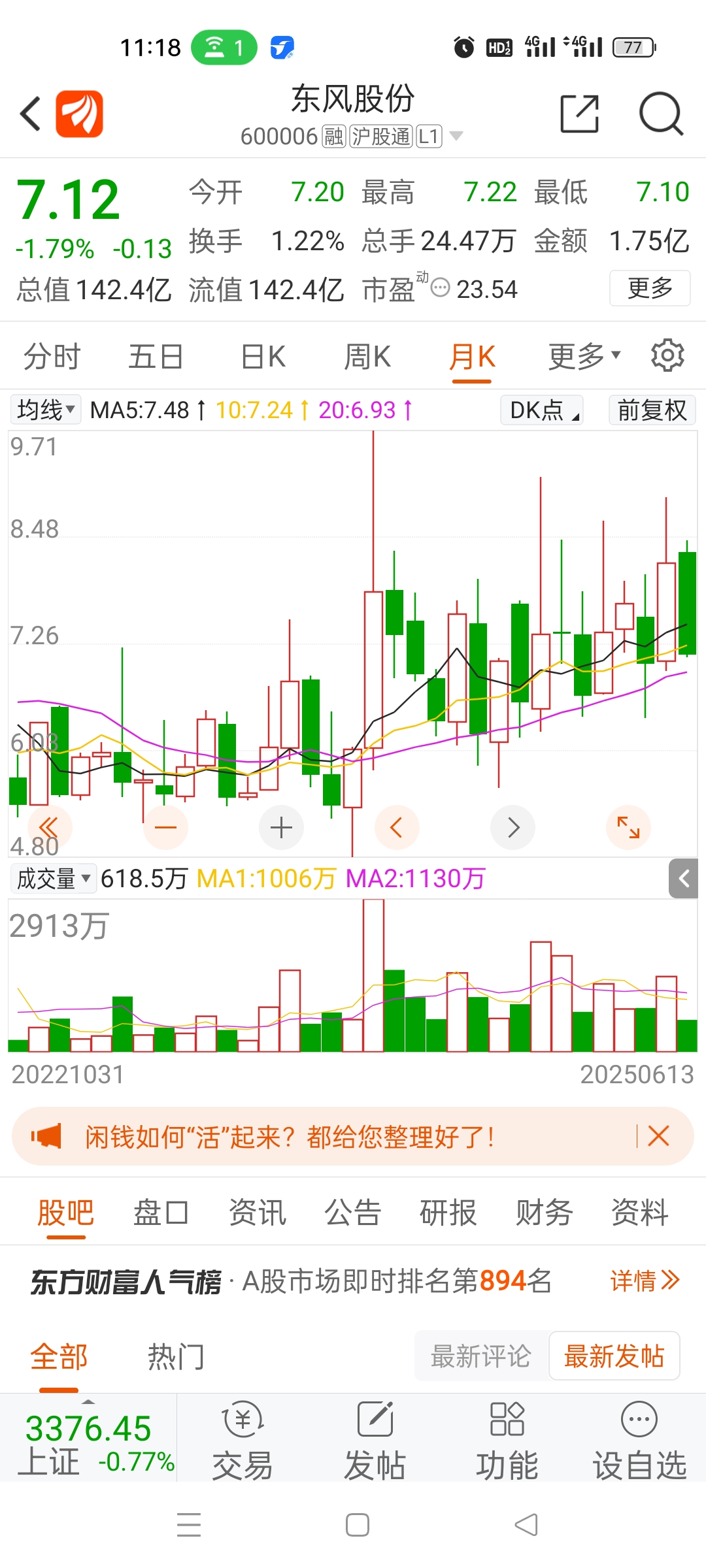The height and width of the screenshot is (1568, 706).
Task: Switch to 周K chart tab
Action: (367, 357)
